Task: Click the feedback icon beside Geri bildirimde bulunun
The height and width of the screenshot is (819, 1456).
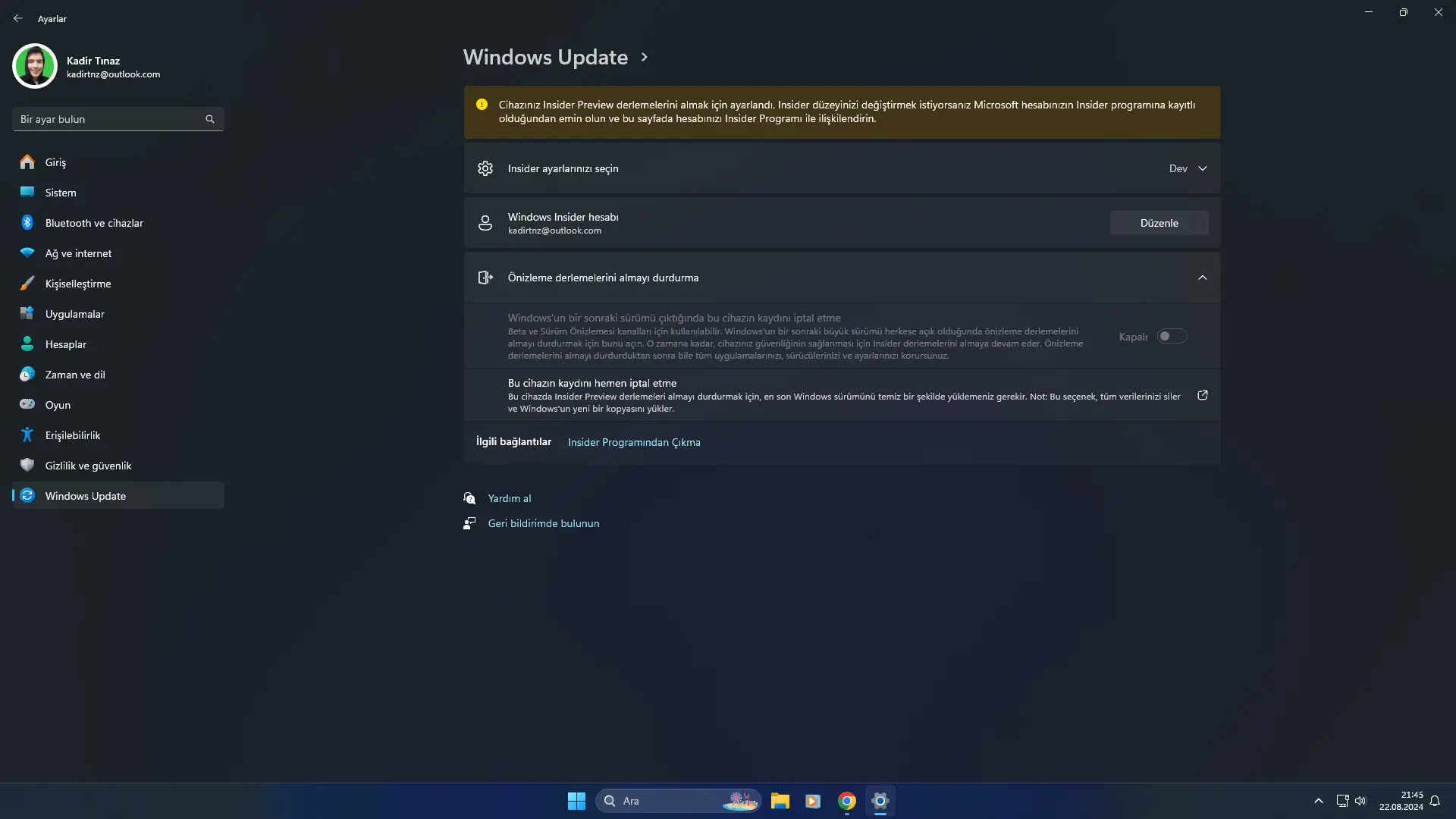Action: point(469,523)
